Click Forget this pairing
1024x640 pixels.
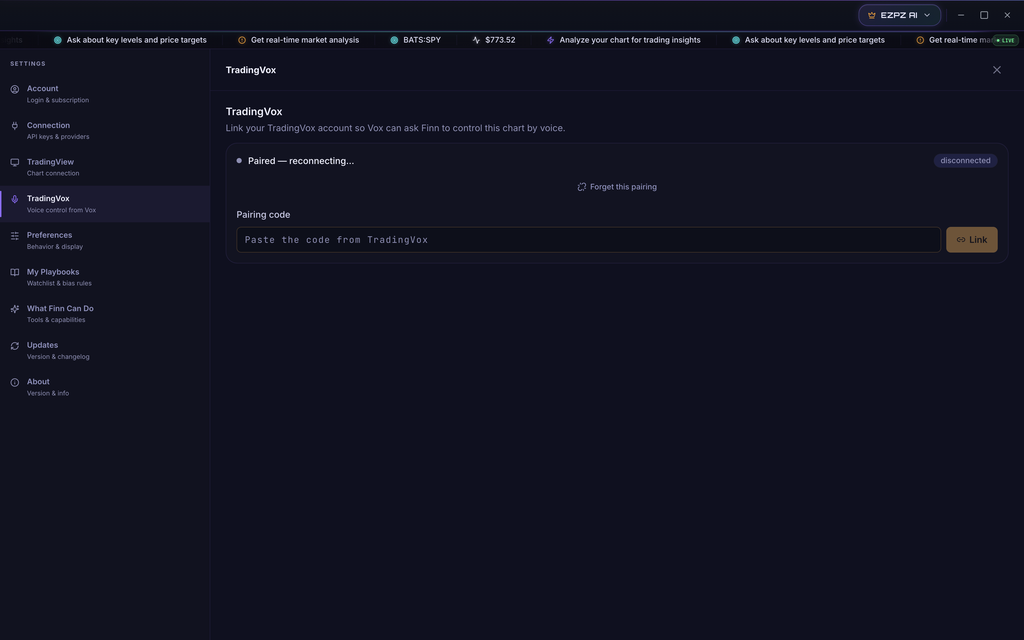pyautogui.click(x=617, y=187)
